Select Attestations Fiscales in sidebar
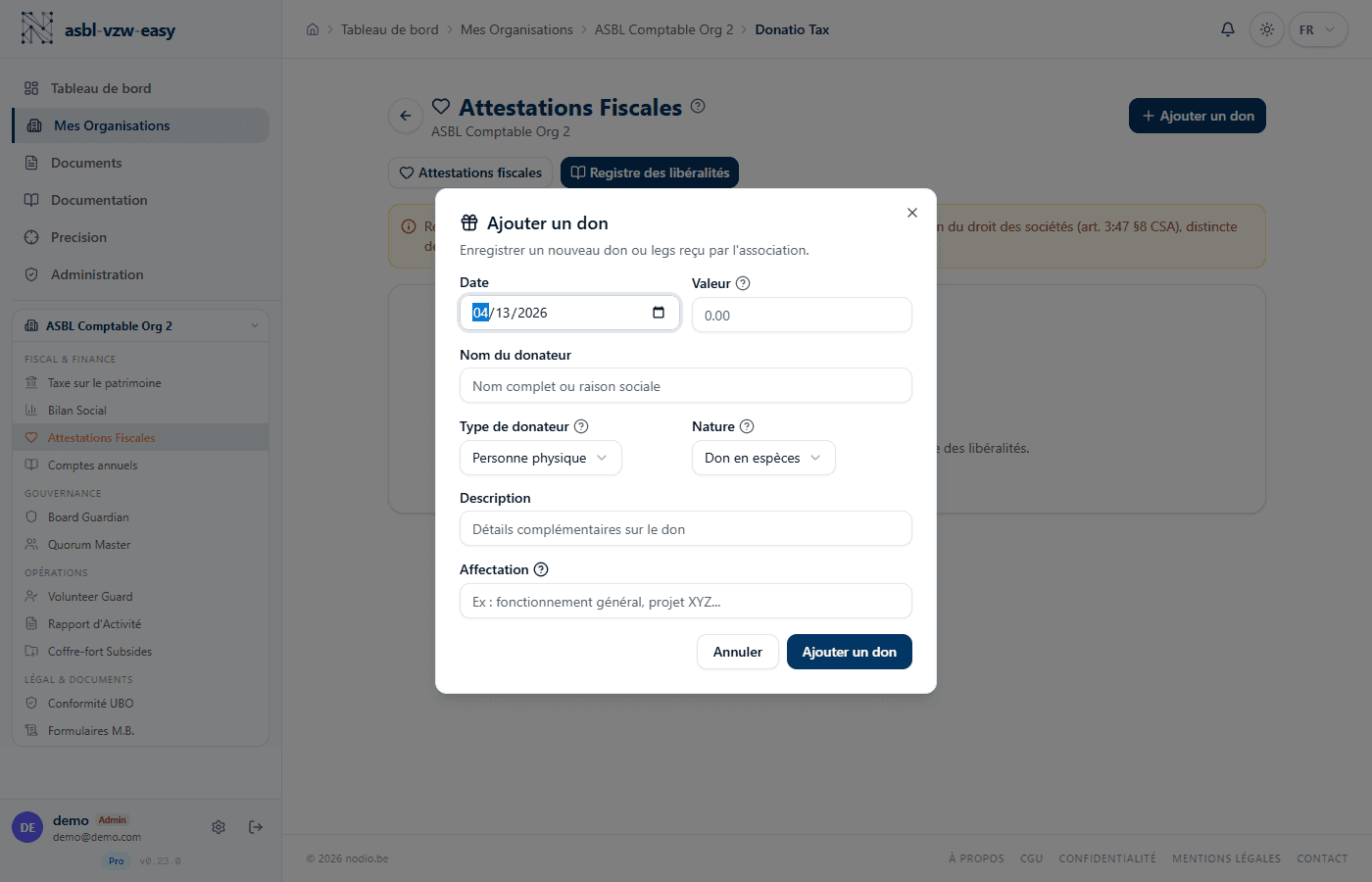Screen dimensions: 1372x882 (140, 438)
